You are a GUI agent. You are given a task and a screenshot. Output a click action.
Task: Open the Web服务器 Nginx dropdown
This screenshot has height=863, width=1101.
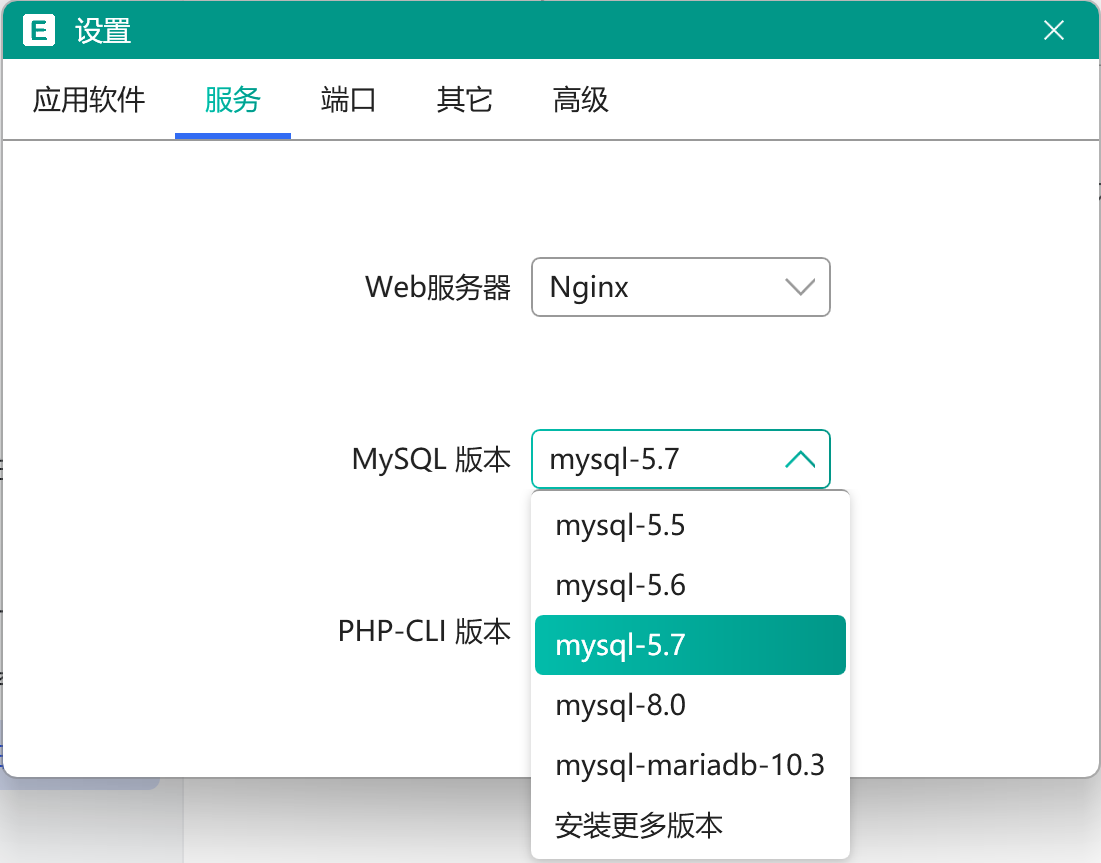(x=680, y=286)
